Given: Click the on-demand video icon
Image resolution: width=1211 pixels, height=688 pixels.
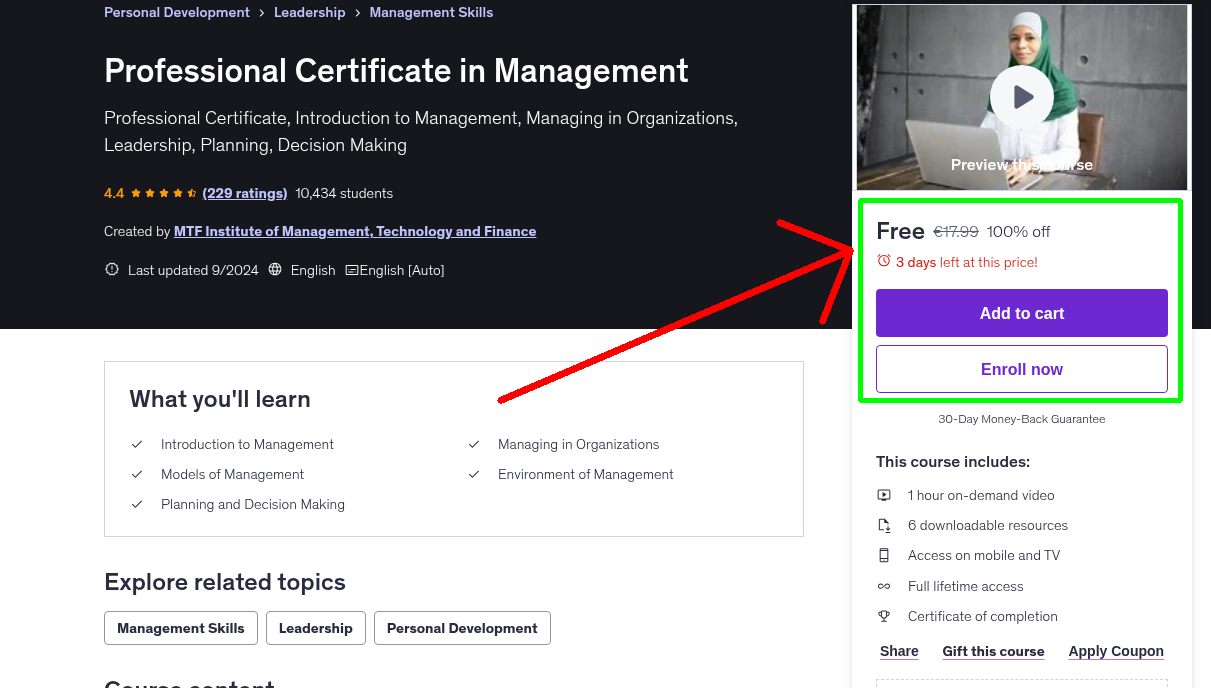Looking at the screenshot, I should (884, 495).
